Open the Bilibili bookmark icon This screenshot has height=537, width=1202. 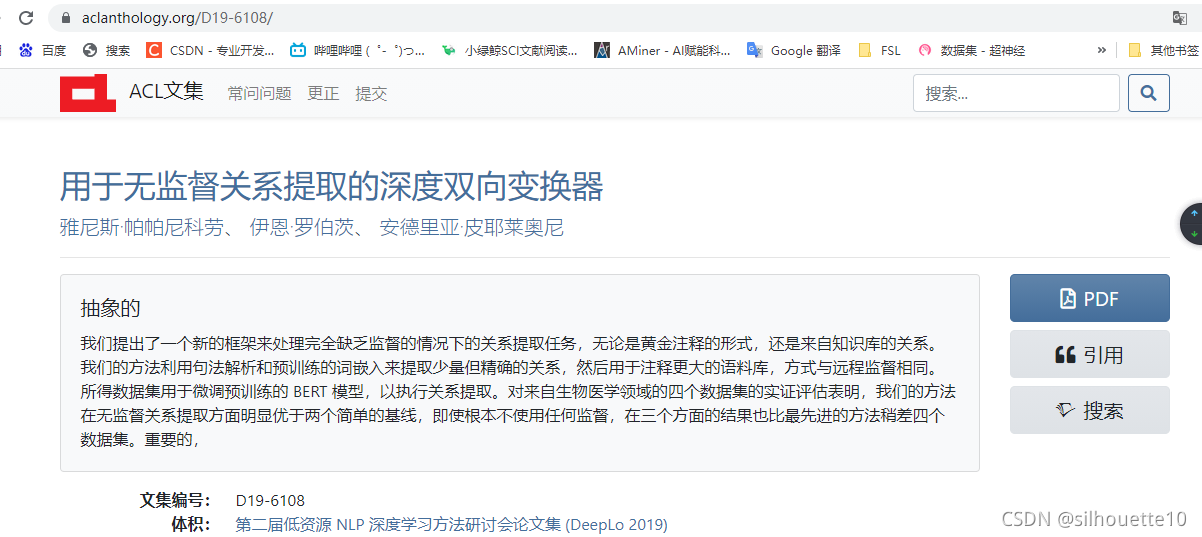298,50
